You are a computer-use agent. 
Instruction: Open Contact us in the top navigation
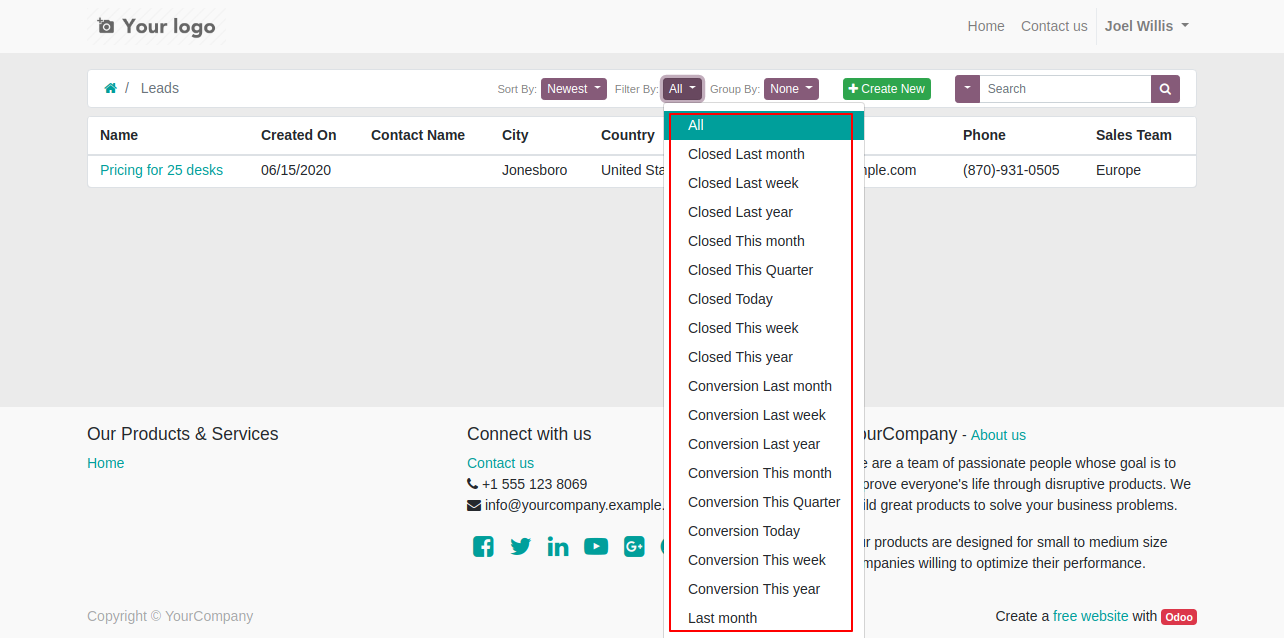click(1054, 26)
